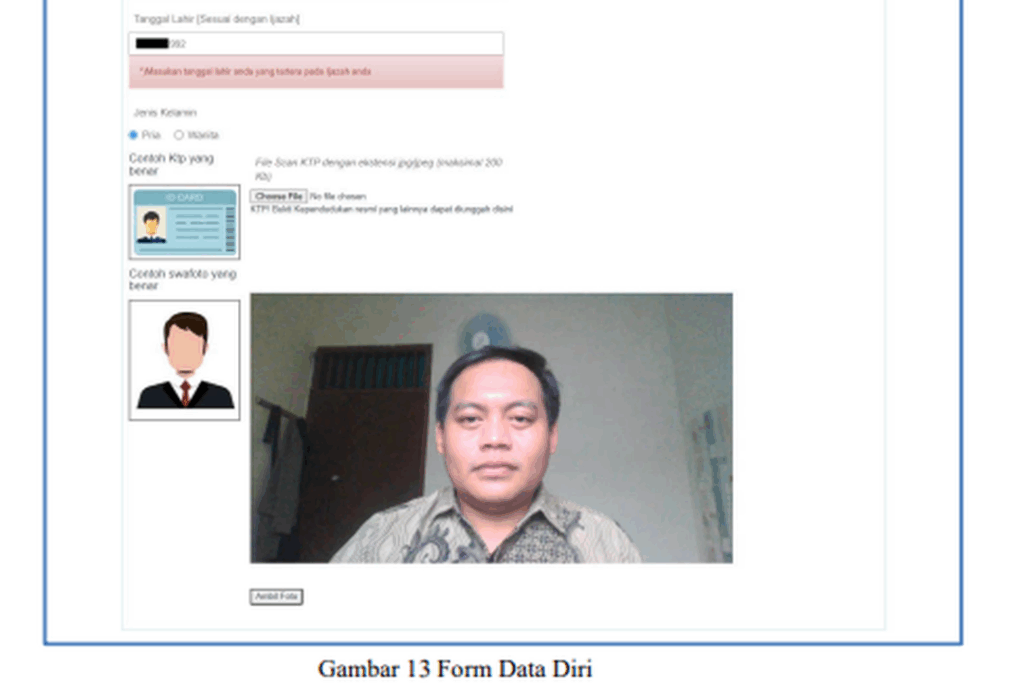Click the 'Contoh Ktp yang benar' label

tap(171, 164)
